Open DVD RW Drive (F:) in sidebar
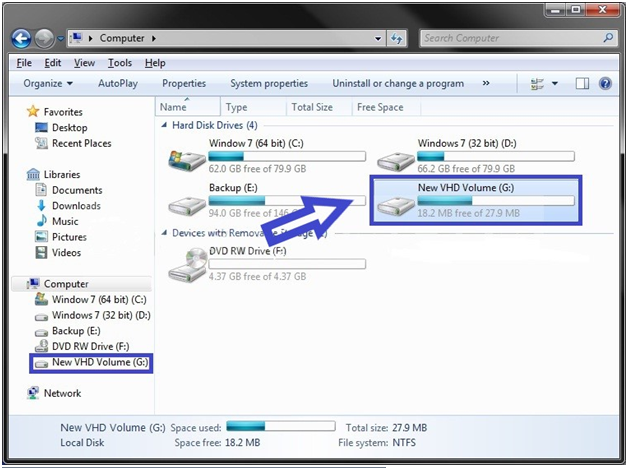The width and height of the screenshot is (628, 470). [91, 346]
